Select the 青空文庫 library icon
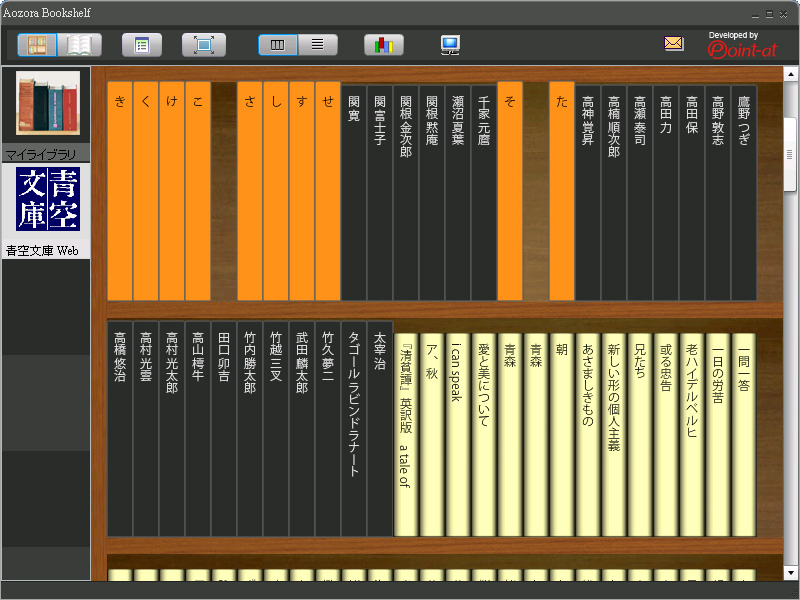The height and width of the screenshot is (600, 800). click(x=46, y=200)
